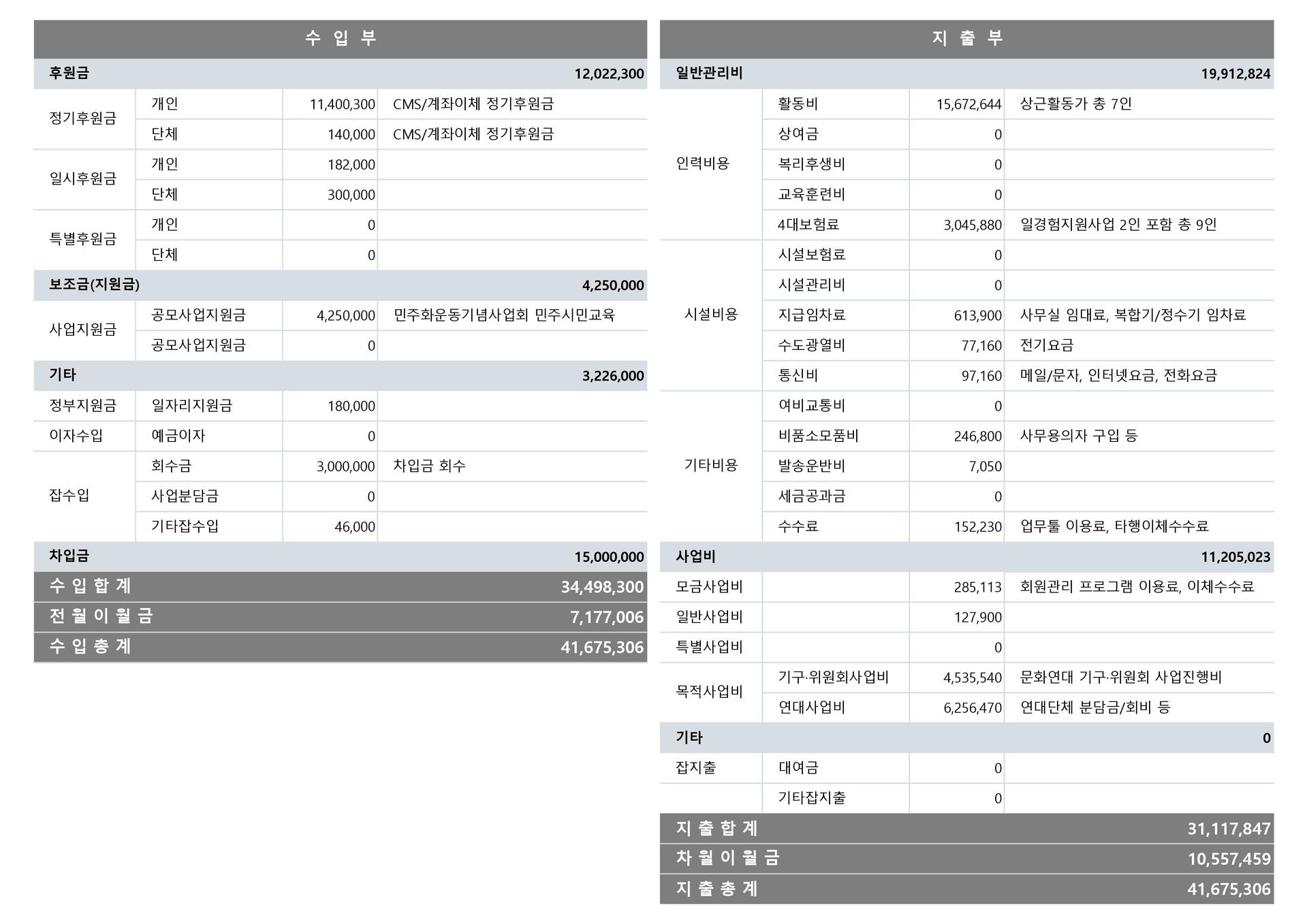
Task: Select the 목적사업비 label
Action: (x=708, y=692)
